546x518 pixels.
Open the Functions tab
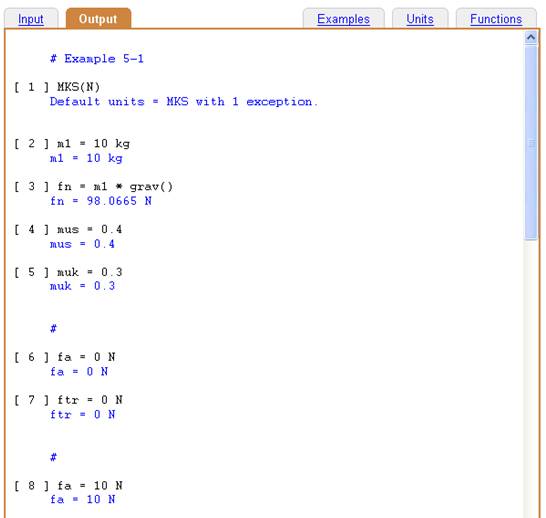(496, 19)
